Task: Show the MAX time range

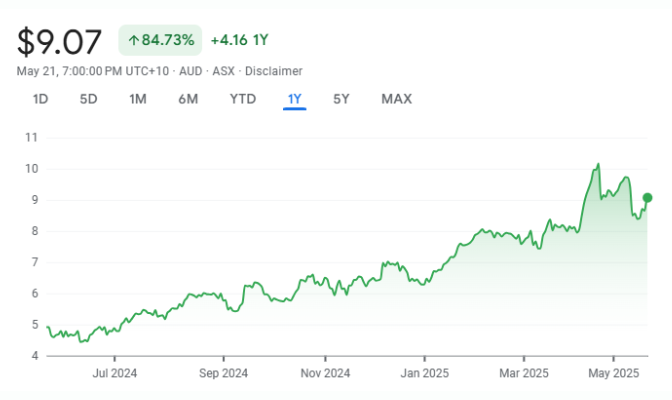Action: click(x=396, y=99)
